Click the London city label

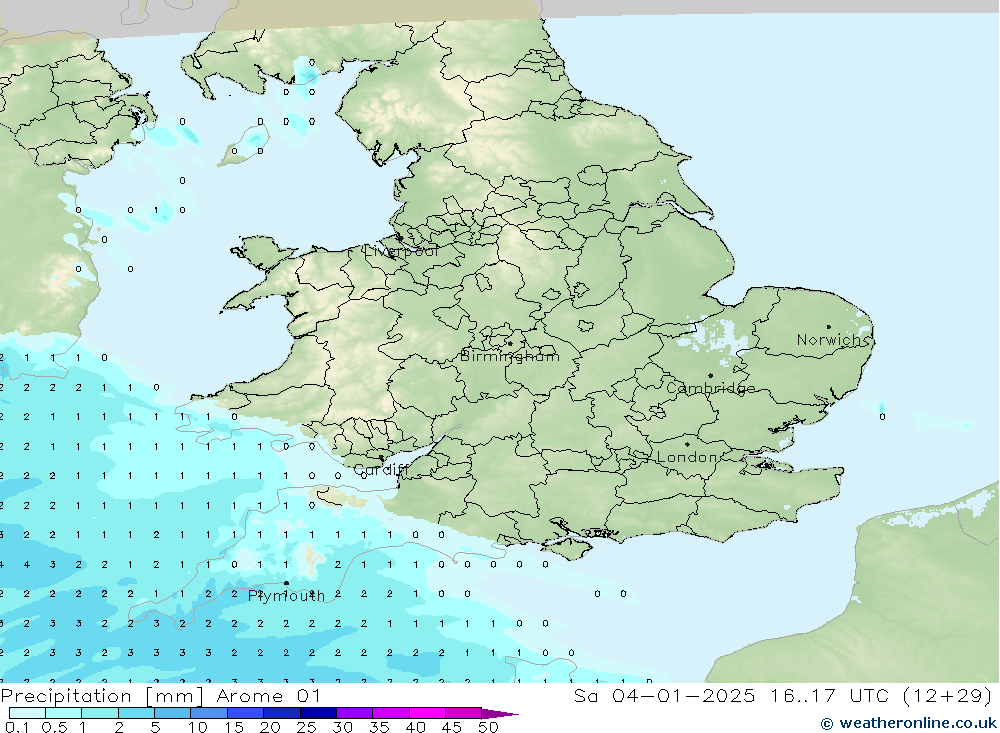[687, 457]
